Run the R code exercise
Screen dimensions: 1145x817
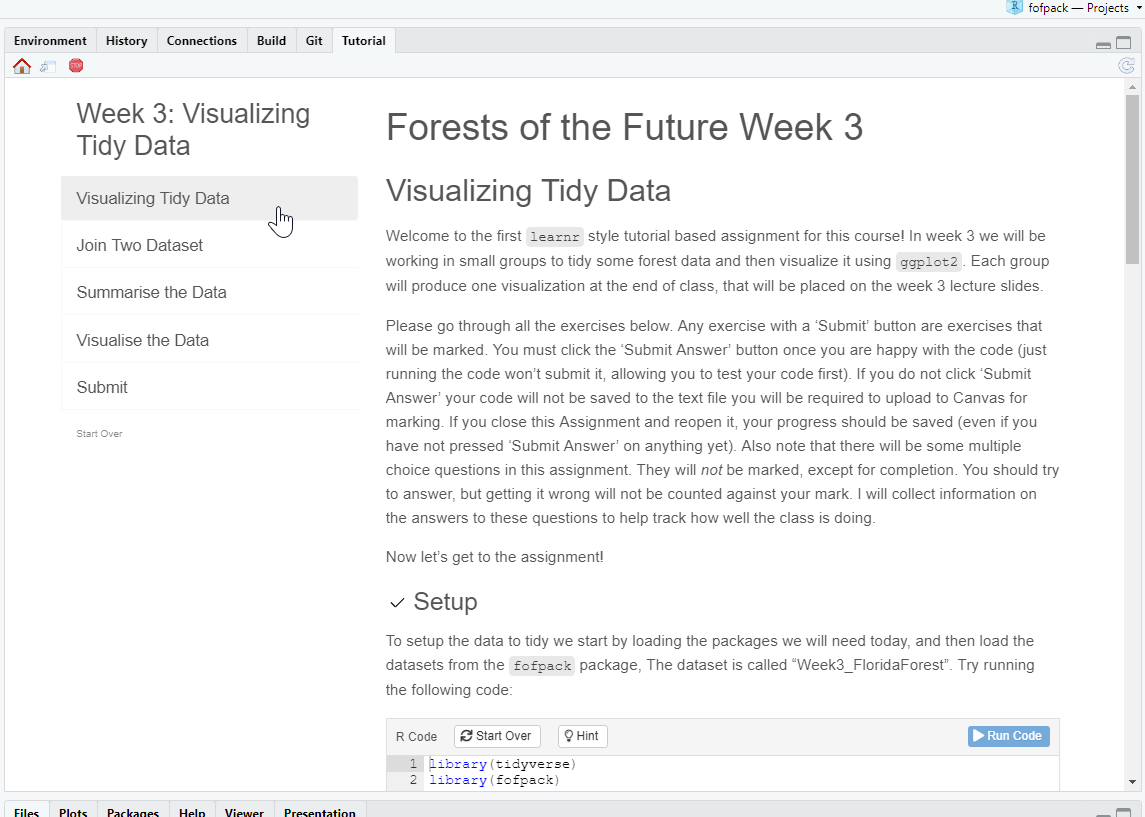click(x=1008, y=736)
